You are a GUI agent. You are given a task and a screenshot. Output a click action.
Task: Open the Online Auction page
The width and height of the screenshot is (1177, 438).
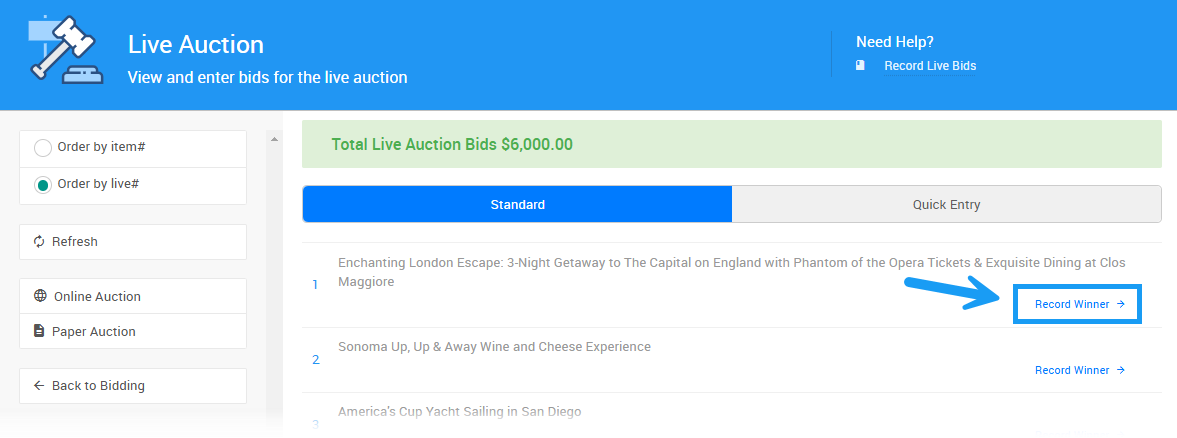pyautogui.click(x=97, y=296)
